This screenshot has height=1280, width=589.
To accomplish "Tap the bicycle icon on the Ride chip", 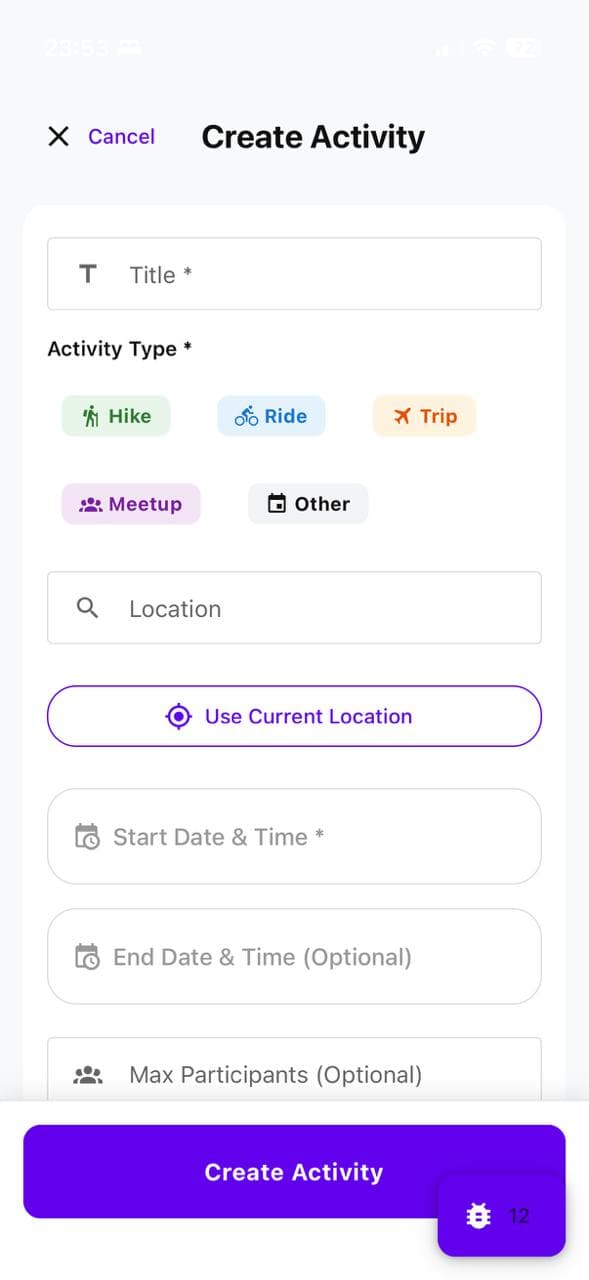I will [x=245, y=416].
